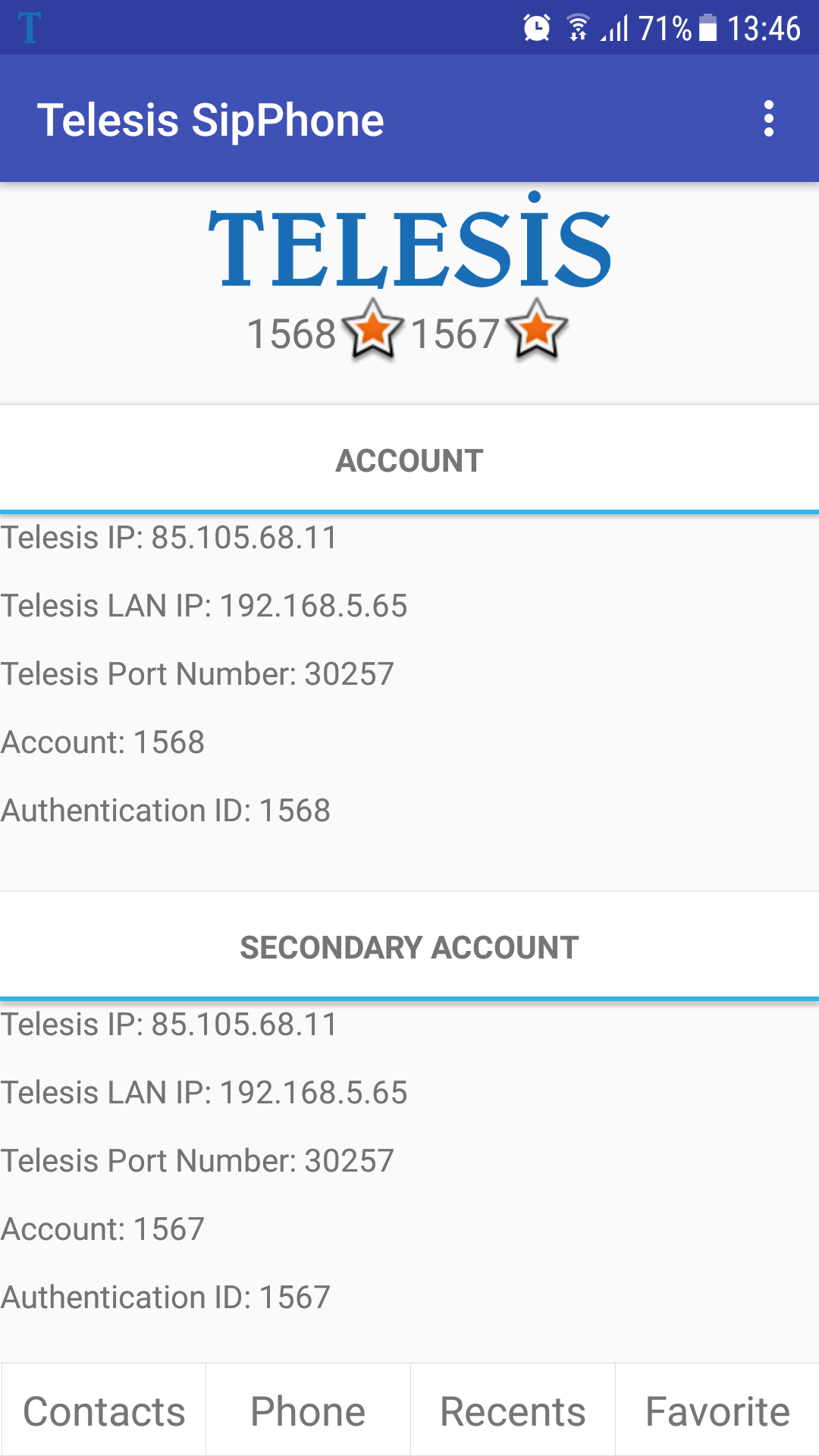Go to the Favorite tab
Image resolution: width=819 pixels, height=1456 pixels.
(717, 1411)
